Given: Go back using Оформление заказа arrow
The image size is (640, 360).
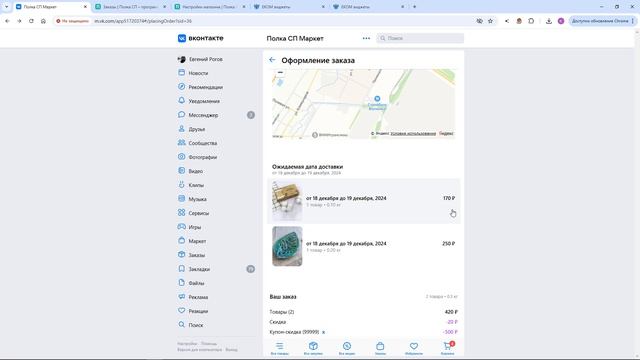Looking at the screenshot, I should click(272, 60).
